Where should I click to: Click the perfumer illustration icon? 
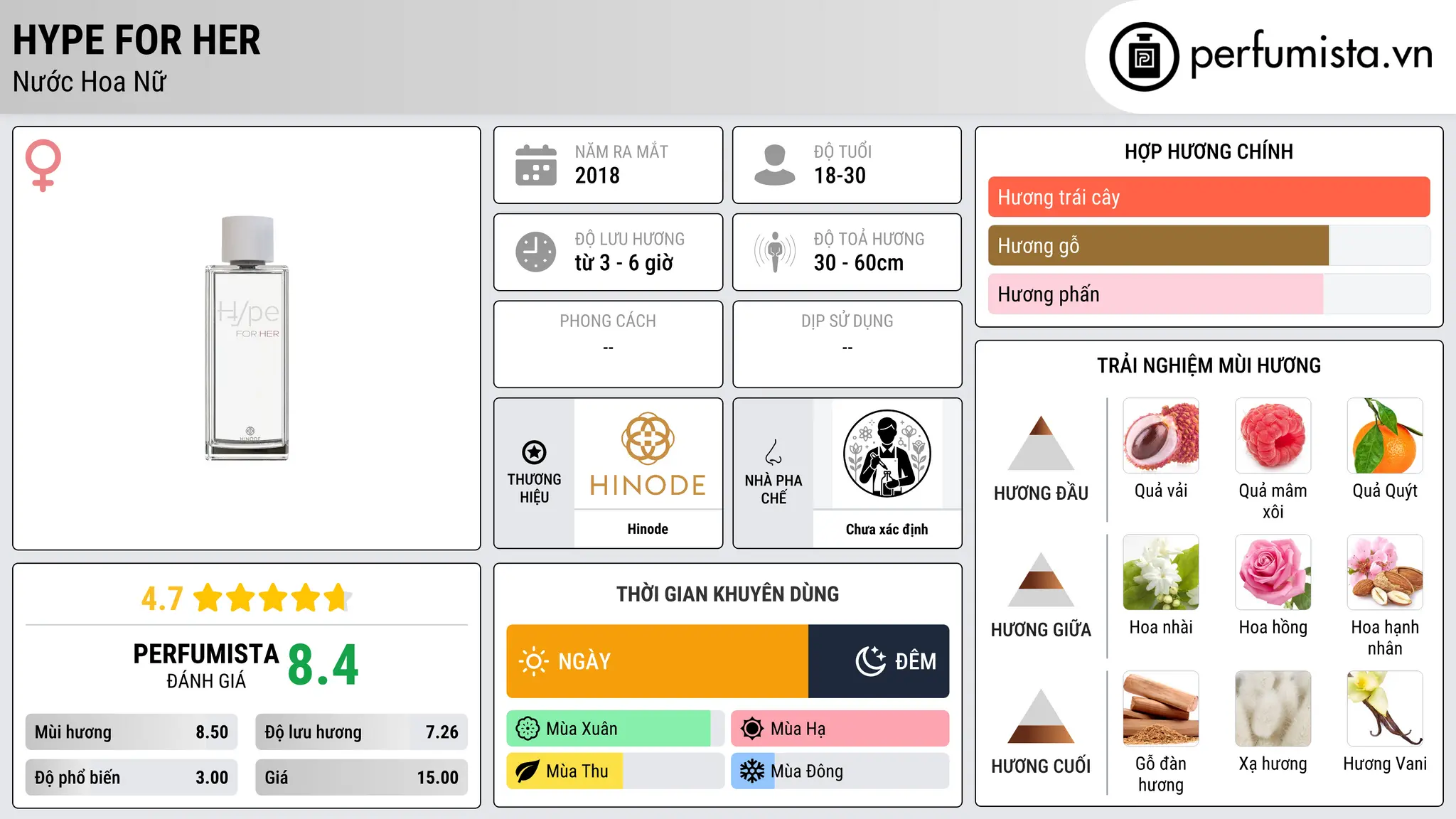(x=887, y=454)
